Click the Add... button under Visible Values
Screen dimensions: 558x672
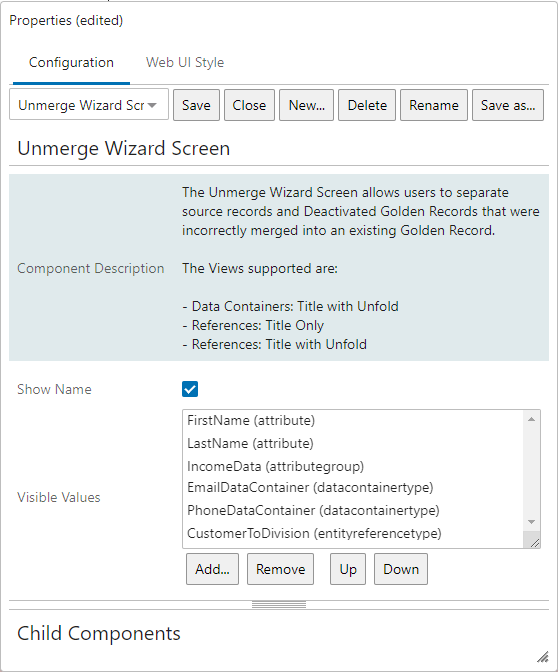[x=212, y=569]
